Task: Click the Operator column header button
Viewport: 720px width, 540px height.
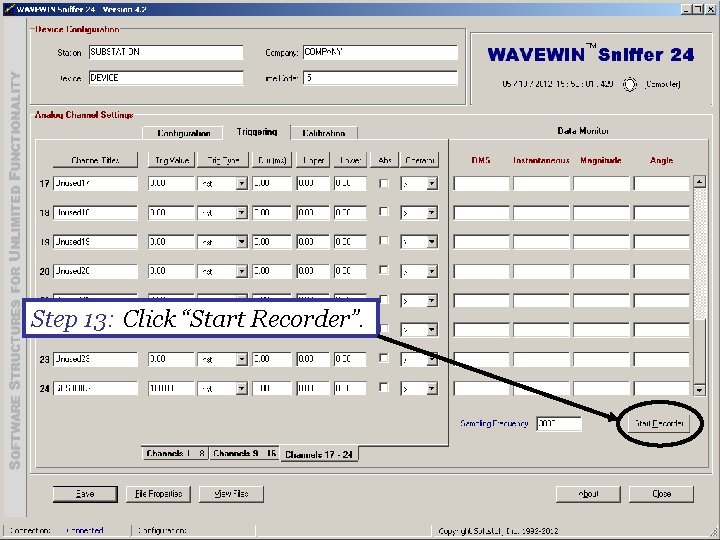Action: pyautogui.click(x=419, y=160)
